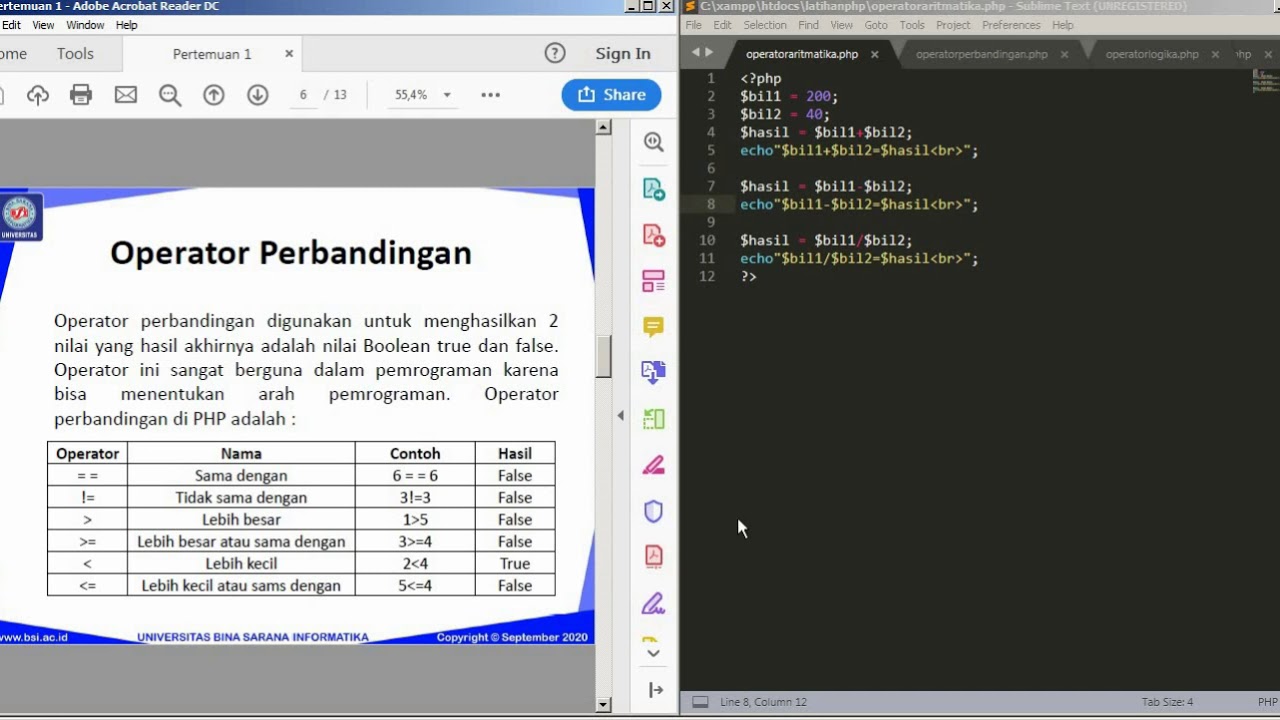This screenshot has height=720, width=1280.
Task: Select the red PDF document icon below the shield
Action: click(654, 556)
